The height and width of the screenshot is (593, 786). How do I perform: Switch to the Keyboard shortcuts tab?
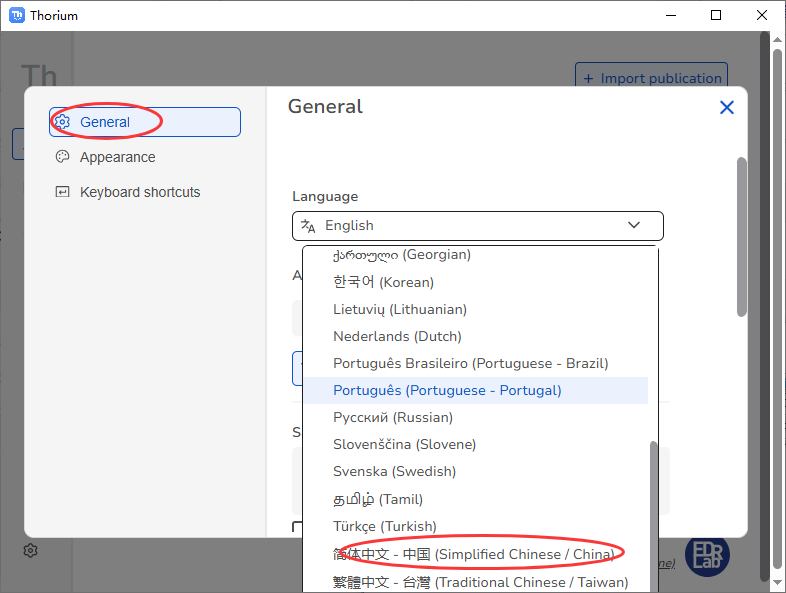point(140,192)
